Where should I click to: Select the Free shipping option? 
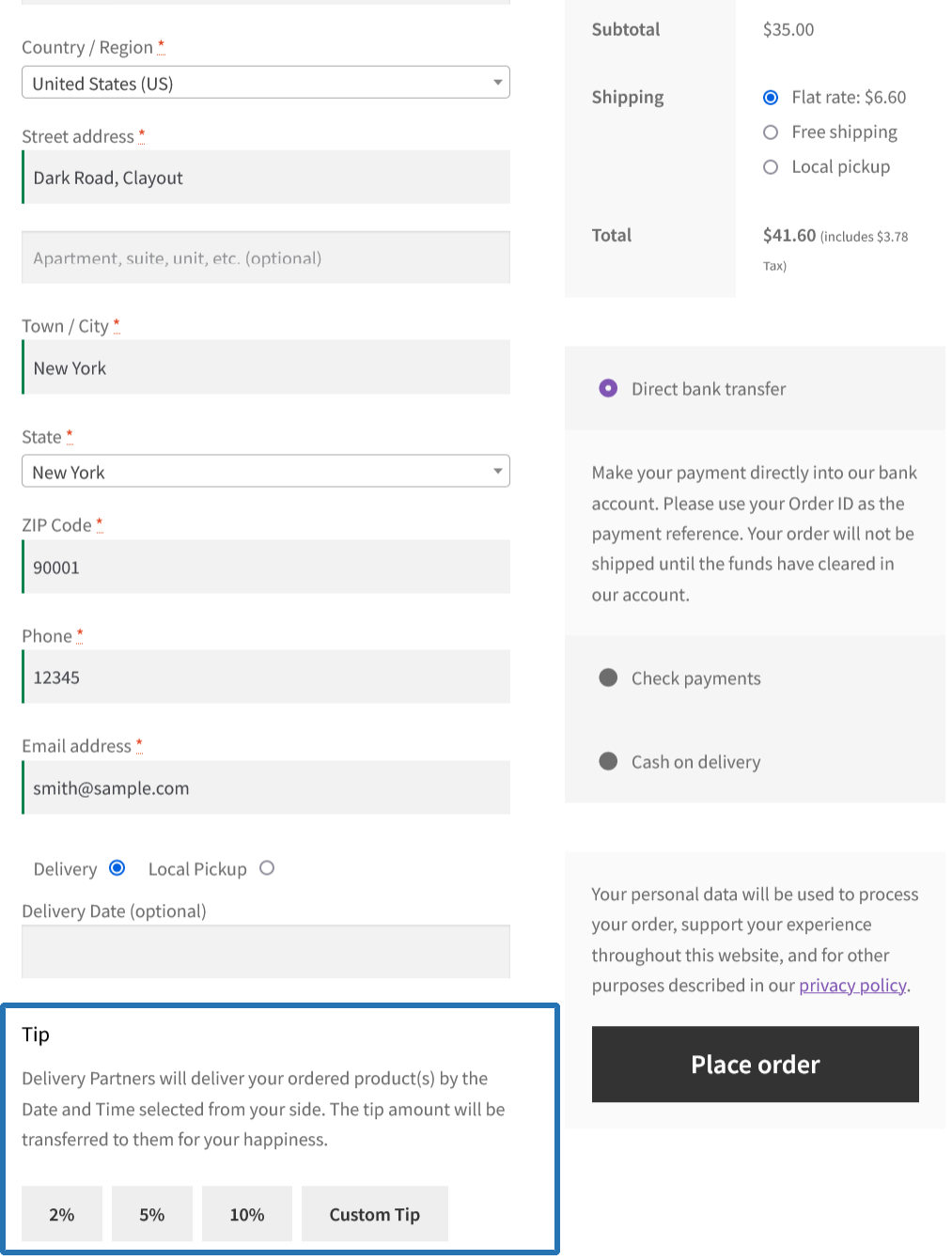(771, 132)
